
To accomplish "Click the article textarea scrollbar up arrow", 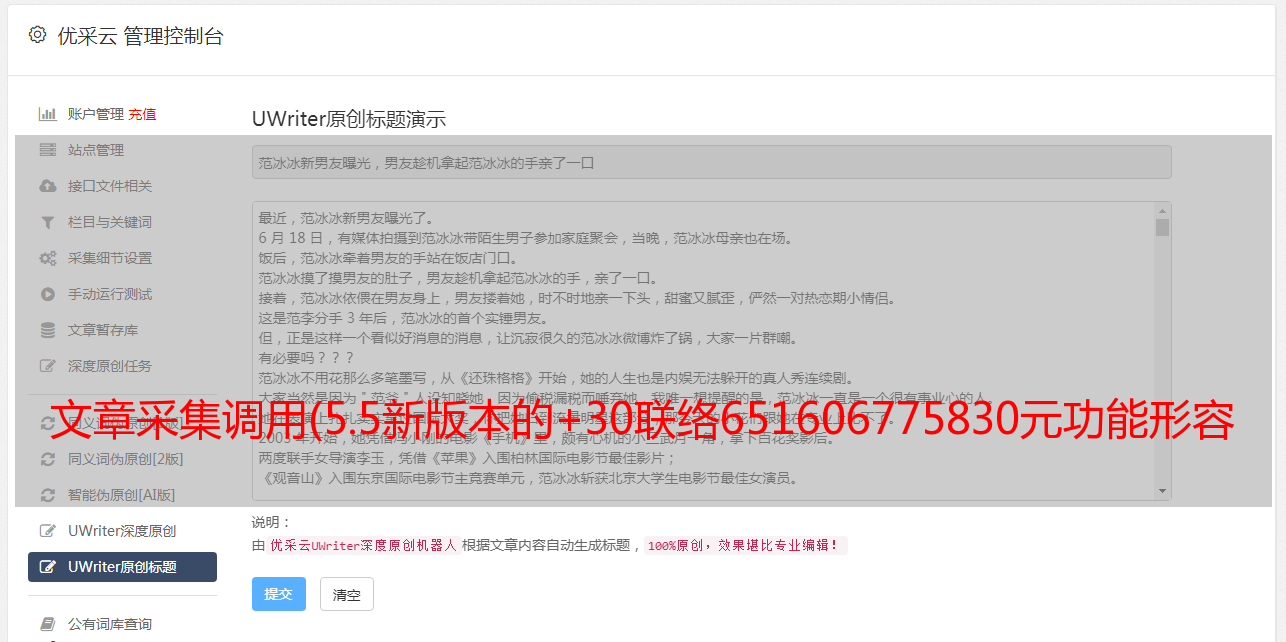I will click(1162, 211).
